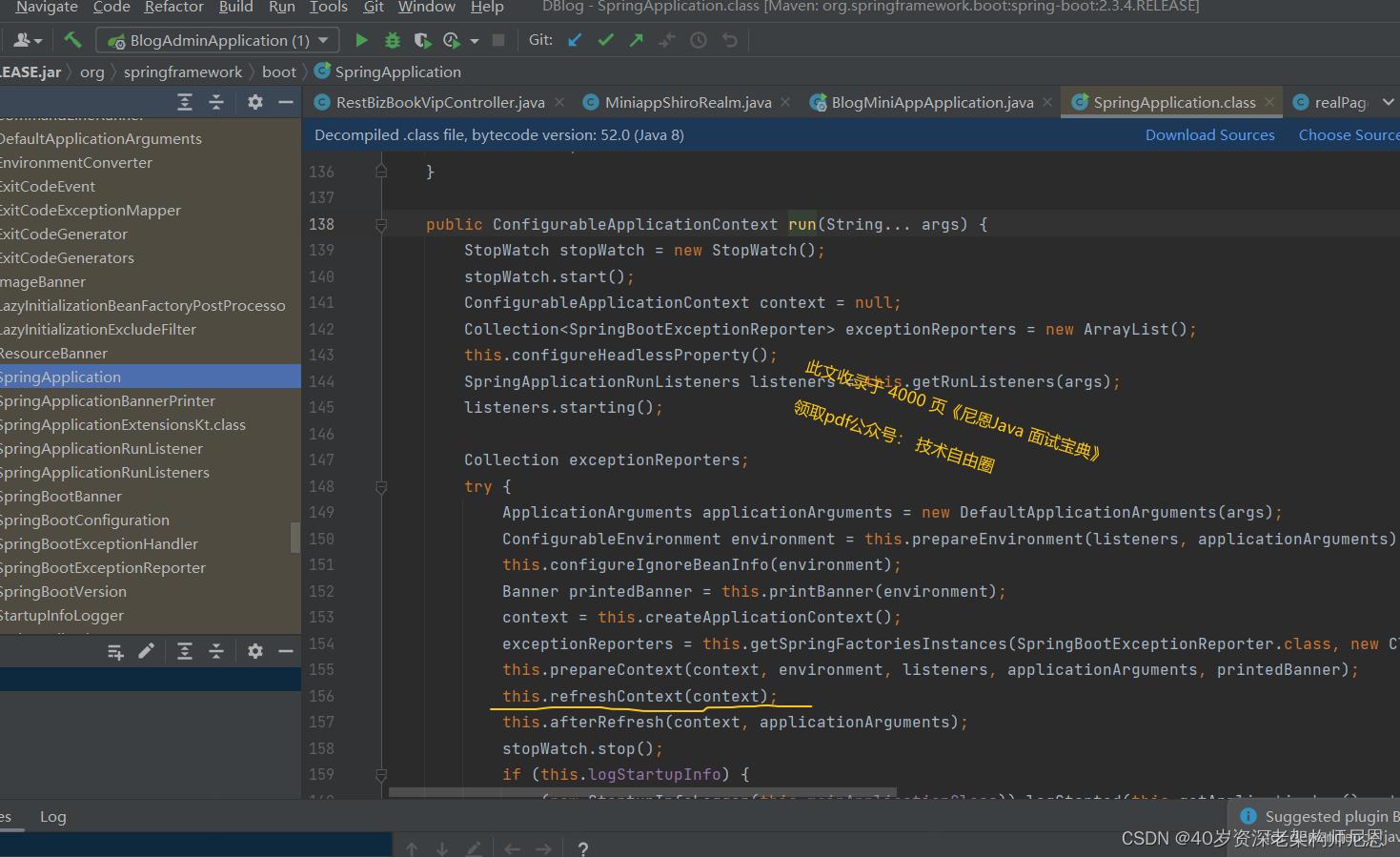Show hidden editor tabs dropdown
This screenshot has height=857, width=1400.
(1388, 102)
